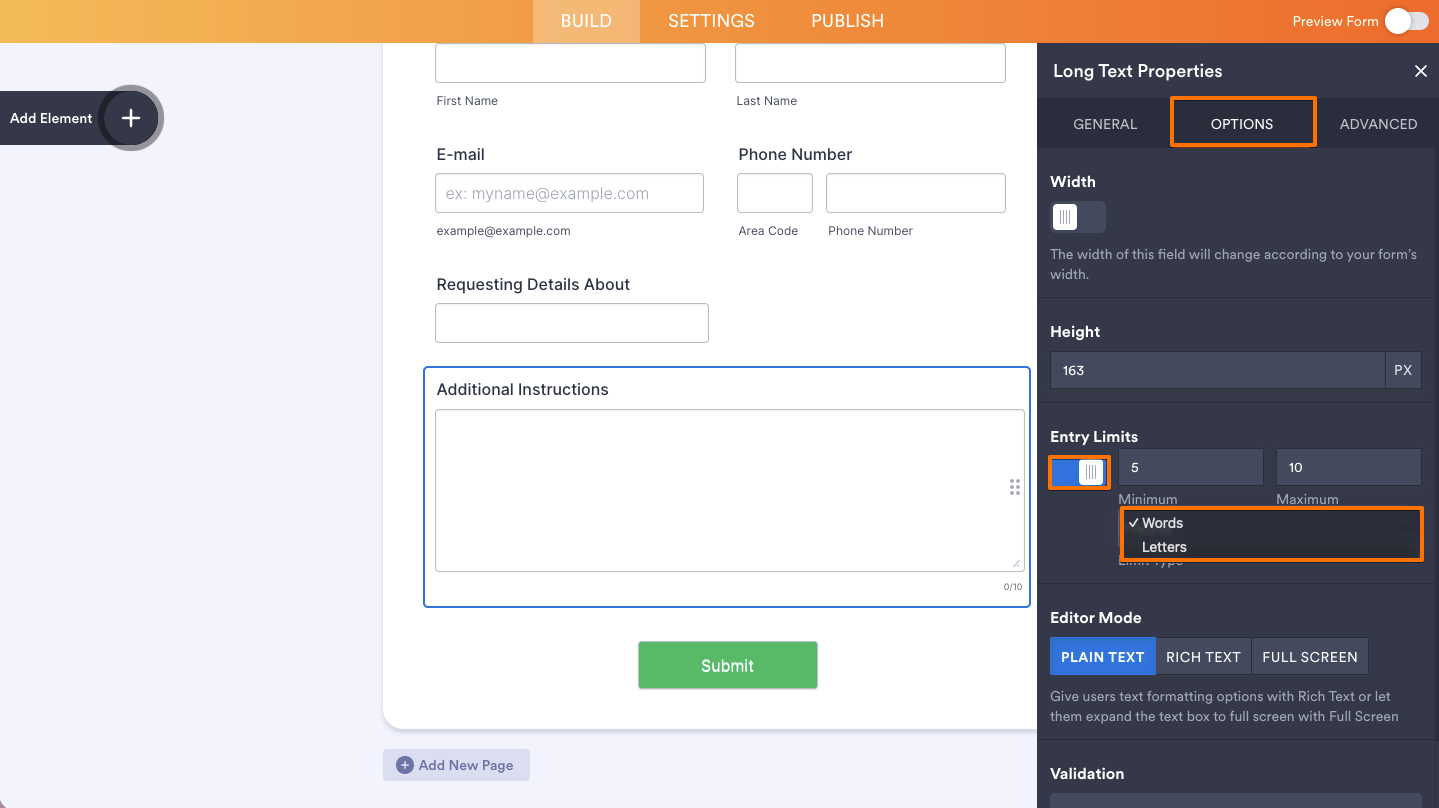Click the Height value input field

1216,370
